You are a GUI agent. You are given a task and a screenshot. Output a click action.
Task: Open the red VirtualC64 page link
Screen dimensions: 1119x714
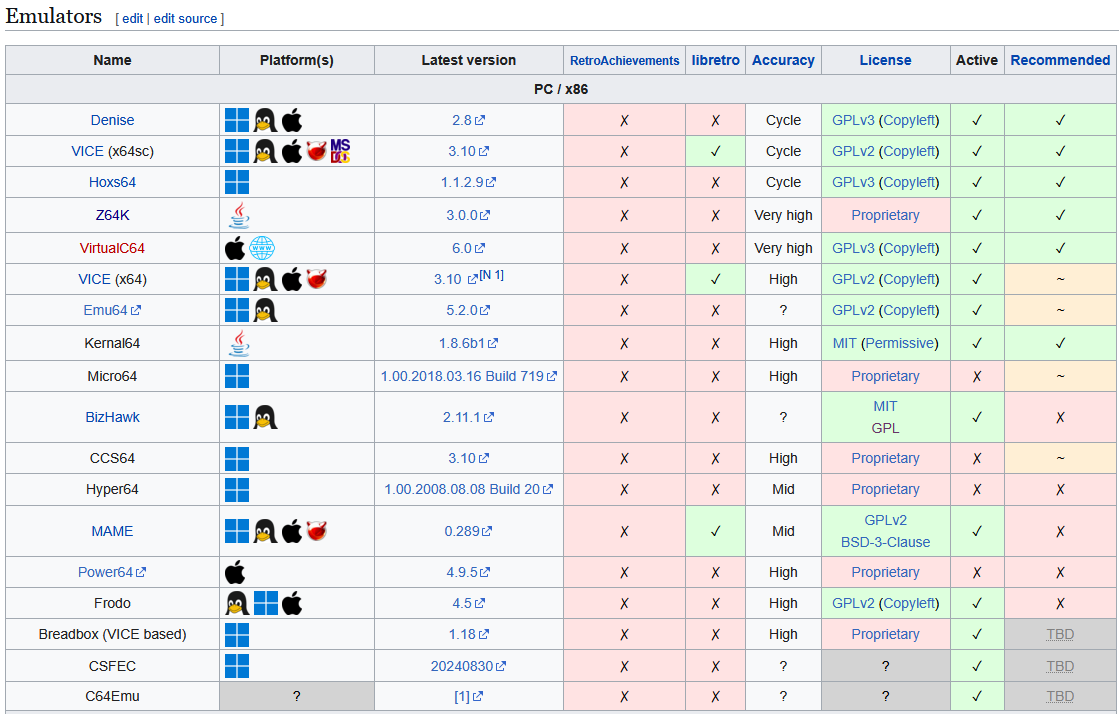point(112,248)
